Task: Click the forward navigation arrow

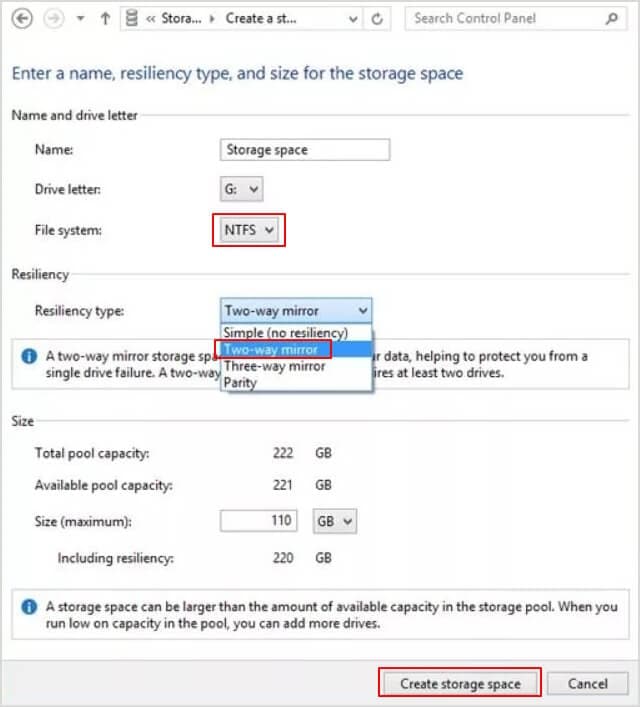Action: [54, 18]
